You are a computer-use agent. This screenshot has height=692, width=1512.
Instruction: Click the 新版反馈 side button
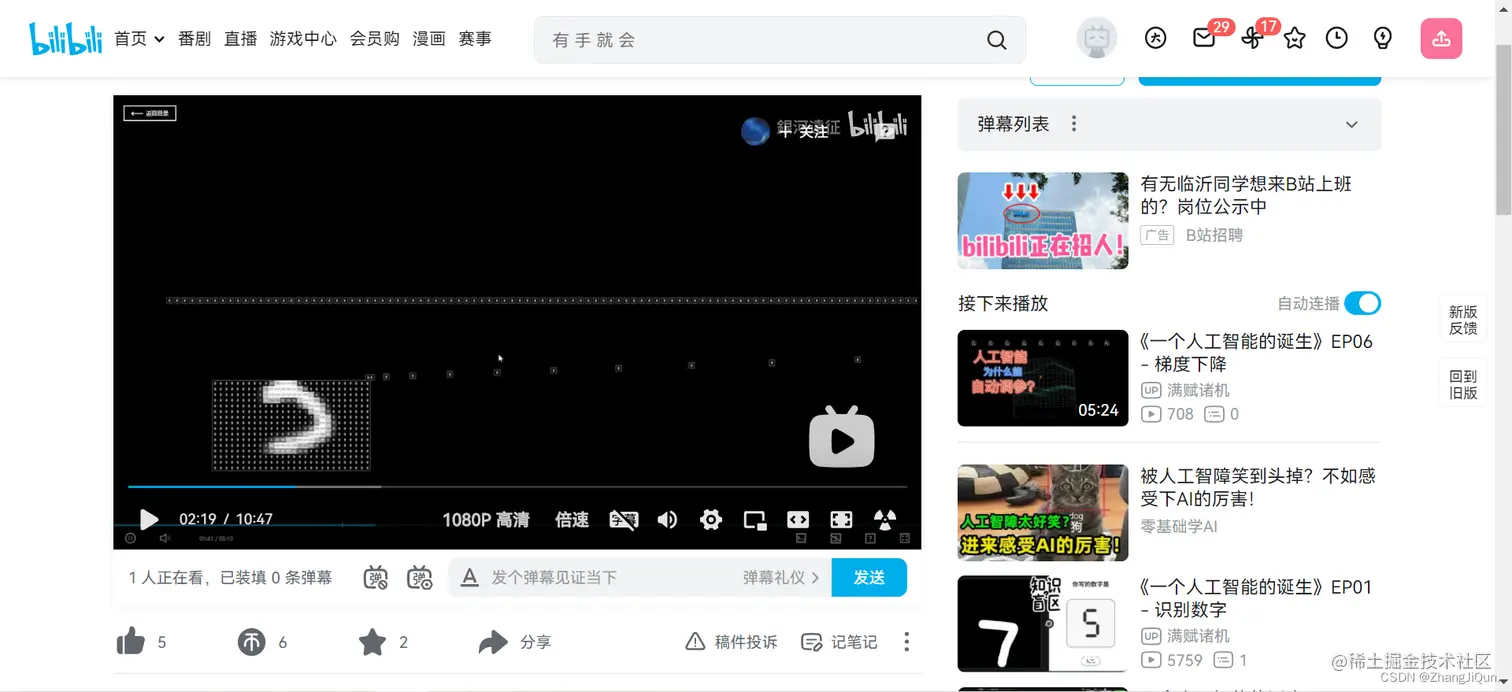[1463, 320]
